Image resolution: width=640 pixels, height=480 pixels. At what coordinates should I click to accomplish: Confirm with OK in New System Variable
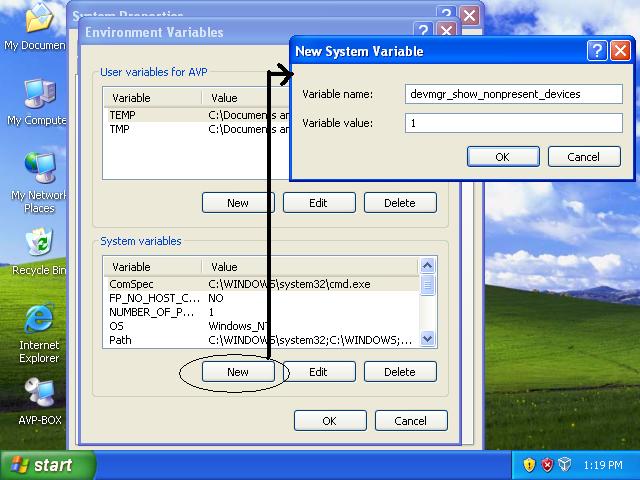[503, 157]
